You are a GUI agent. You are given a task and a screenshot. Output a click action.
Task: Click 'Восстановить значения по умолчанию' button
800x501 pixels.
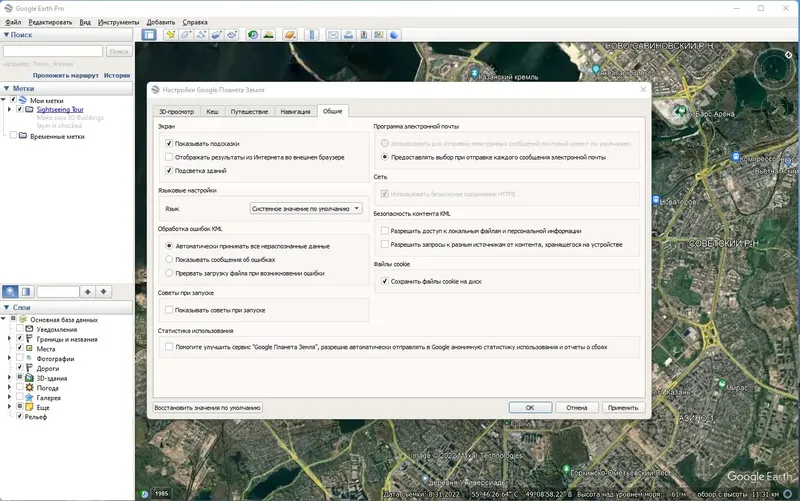pos(208,408)
